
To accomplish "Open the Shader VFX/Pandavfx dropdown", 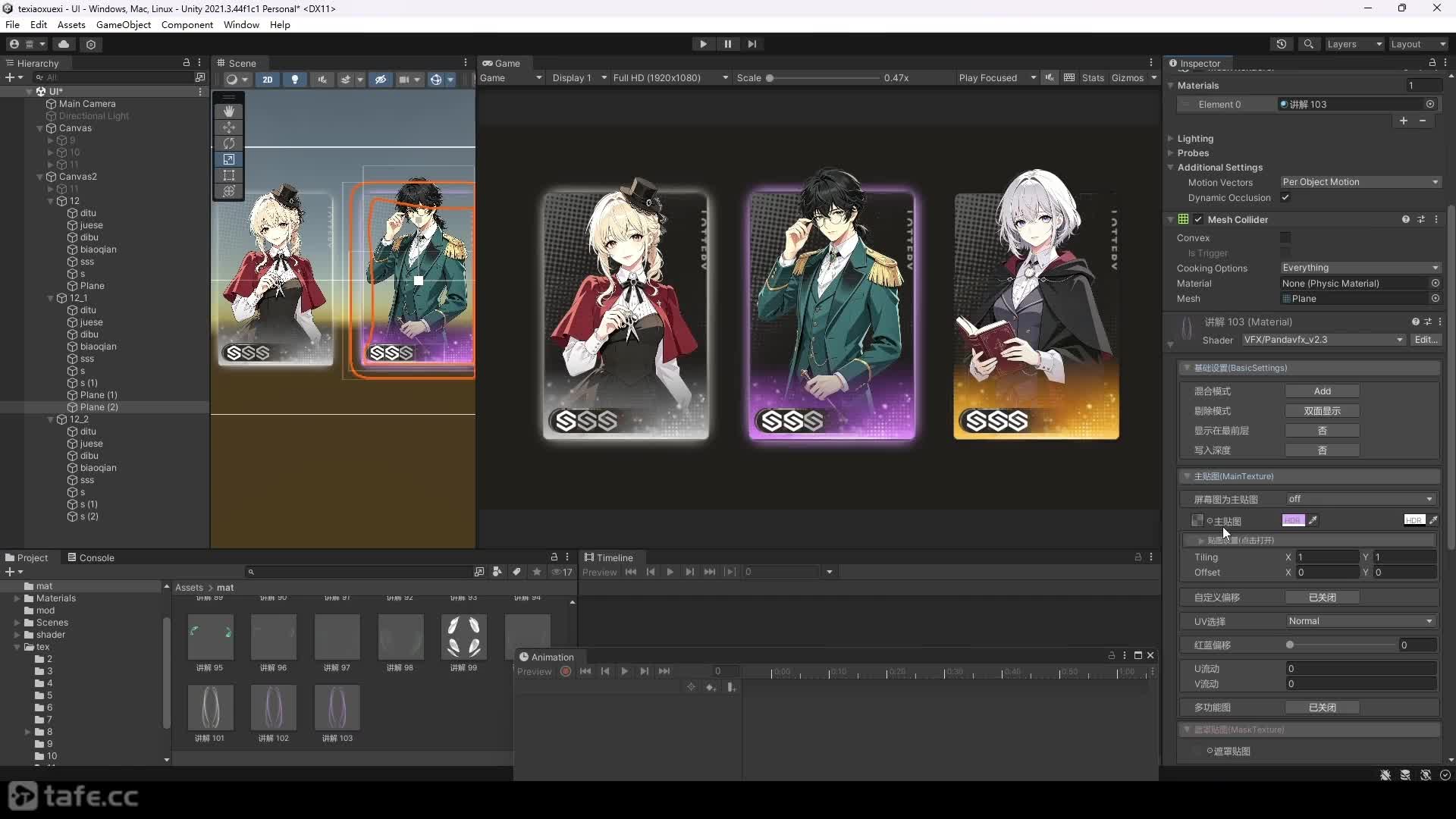I will pyautogui.click(x=1323, y=340).
